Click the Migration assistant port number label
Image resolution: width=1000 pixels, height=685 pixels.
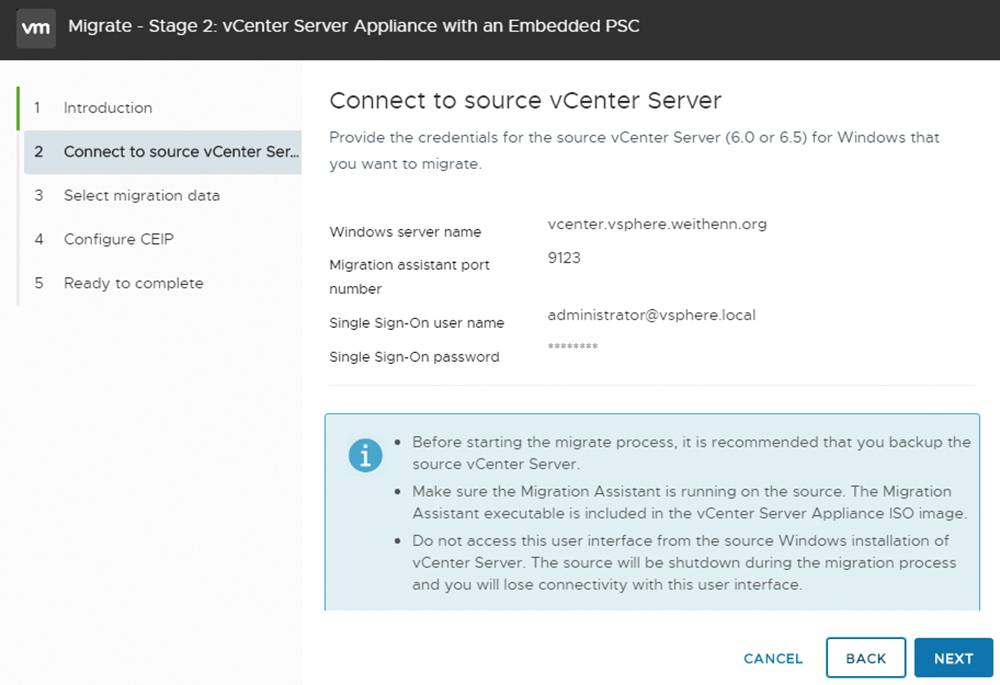[x=409, y=277]
